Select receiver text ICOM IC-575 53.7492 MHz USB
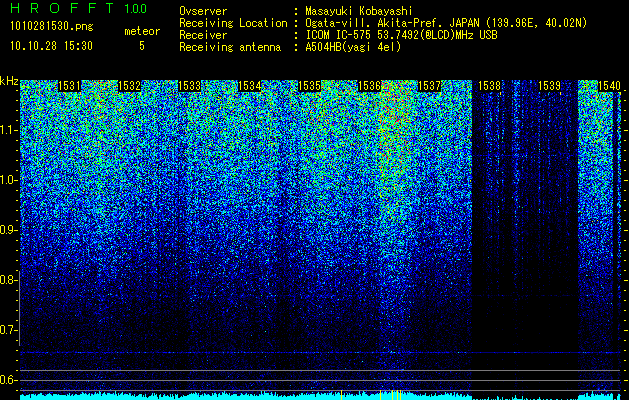 click(x=401, y=35)
